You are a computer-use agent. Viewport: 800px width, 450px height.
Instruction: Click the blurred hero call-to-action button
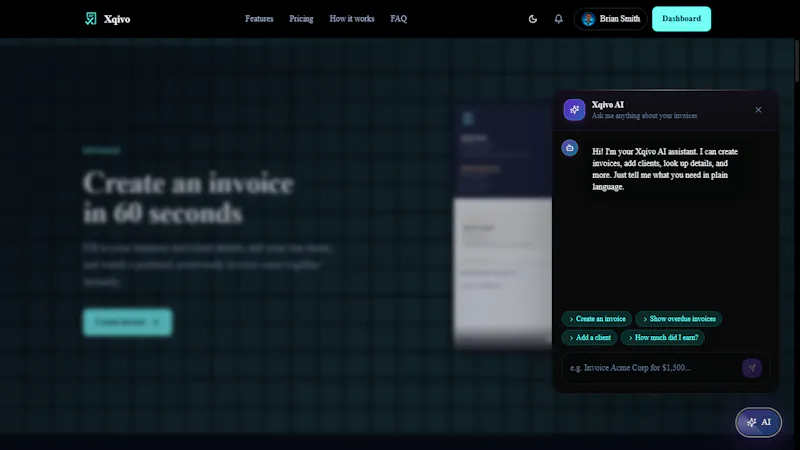pyautogui.click(x=128, y=322)
